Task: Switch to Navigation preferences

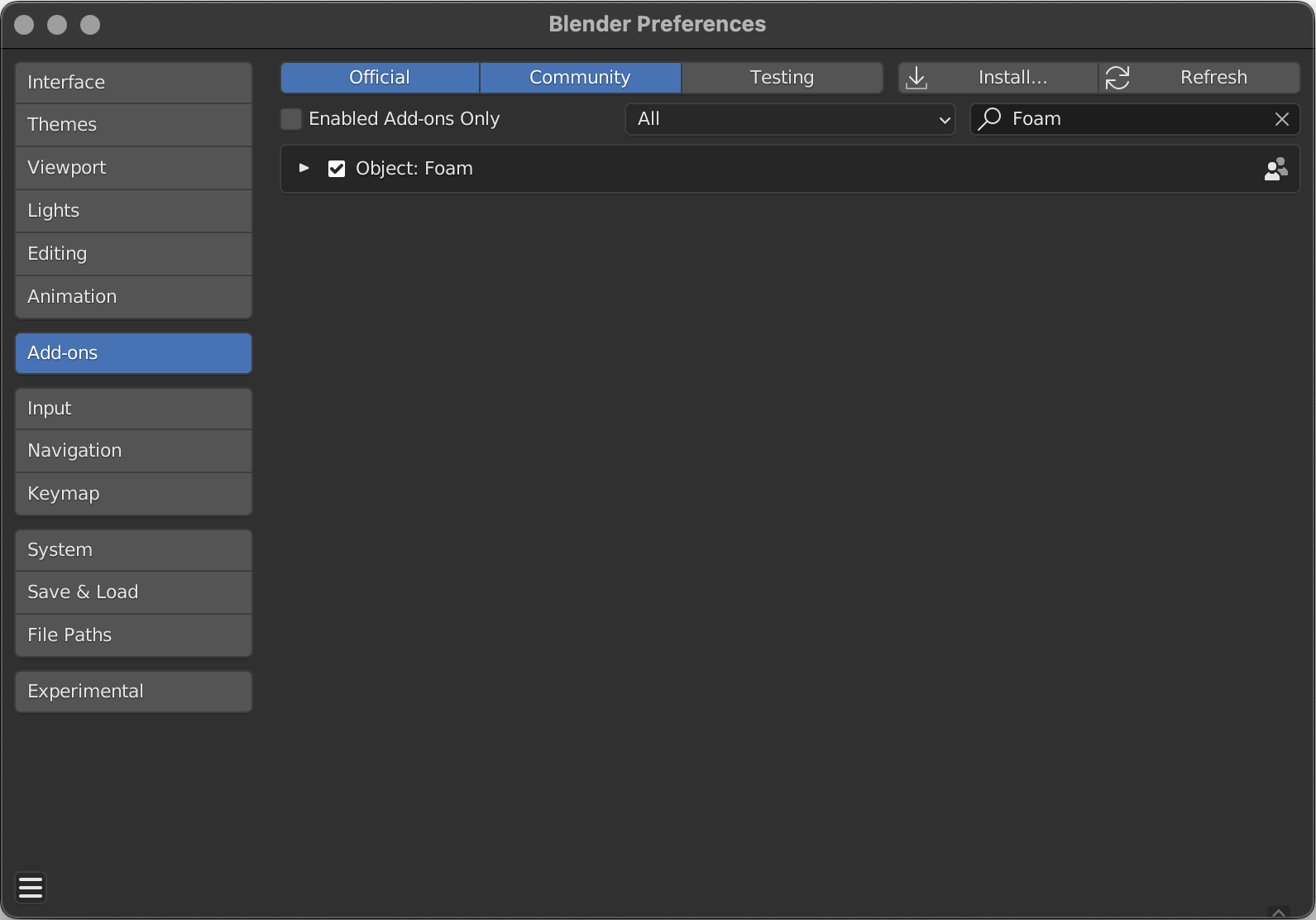Action: pos(133,451)
